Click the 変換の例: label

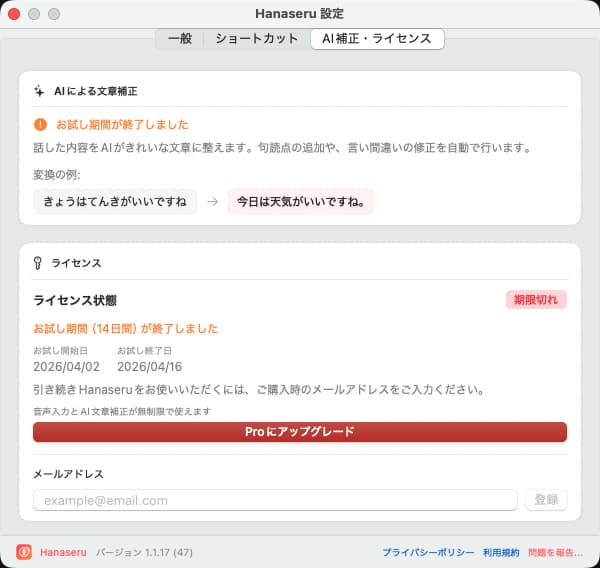(x=57, y=175)
